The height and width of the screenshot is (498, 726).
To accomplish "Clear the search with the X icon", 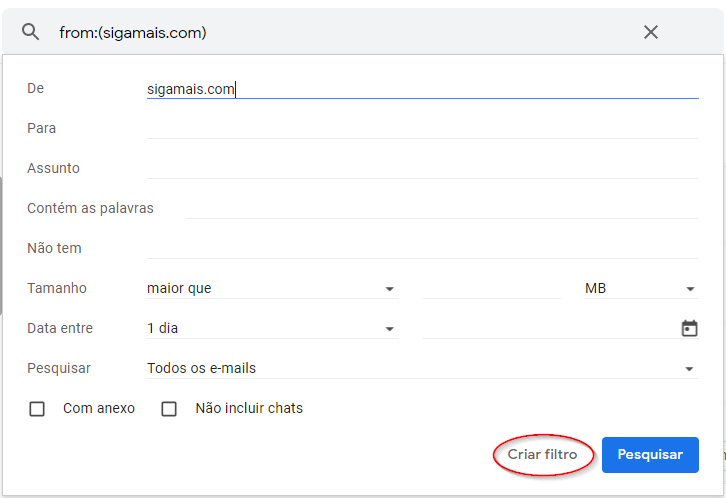I will pos(650,32).
